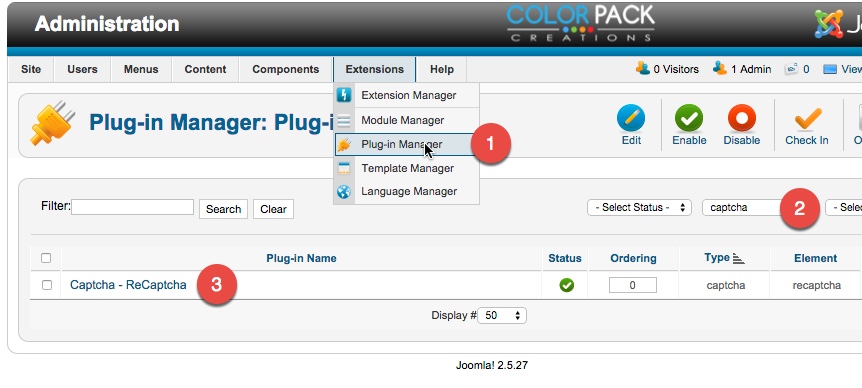Click the Edit pencil toolbar icon

[x=631, y=118]
